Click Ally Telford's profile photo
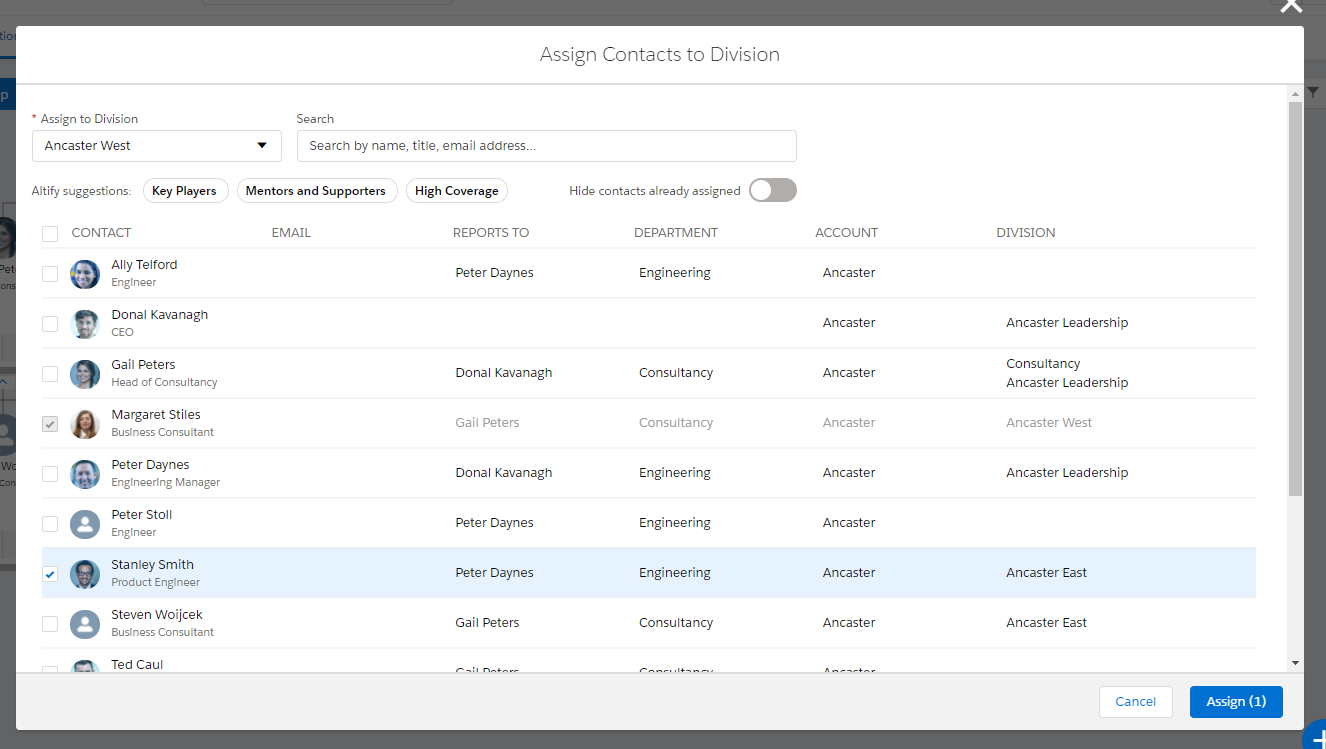 [x=85, y=274]
